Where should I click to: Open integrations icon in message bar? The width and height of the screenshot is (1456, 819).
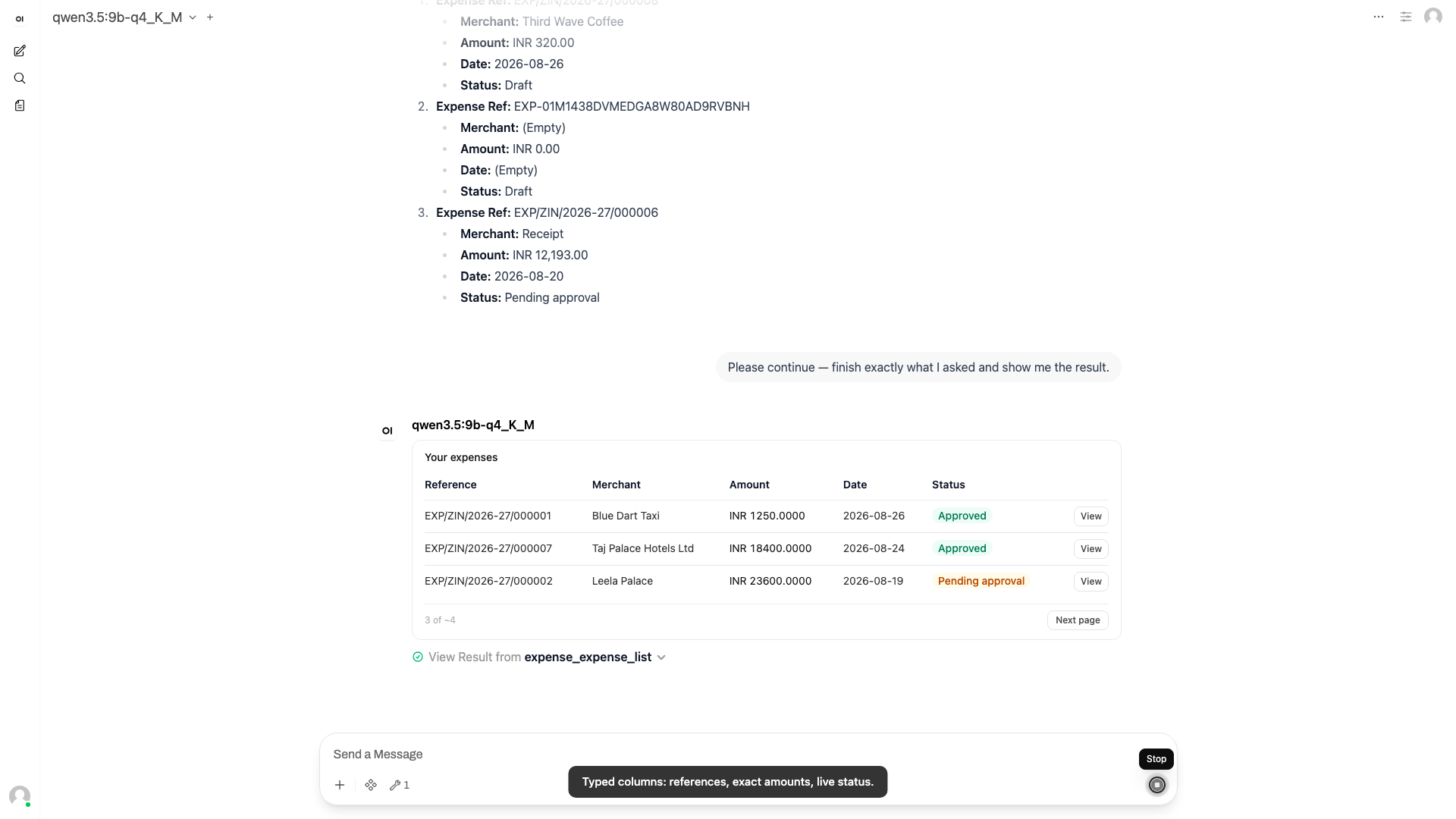click(371, 785)
